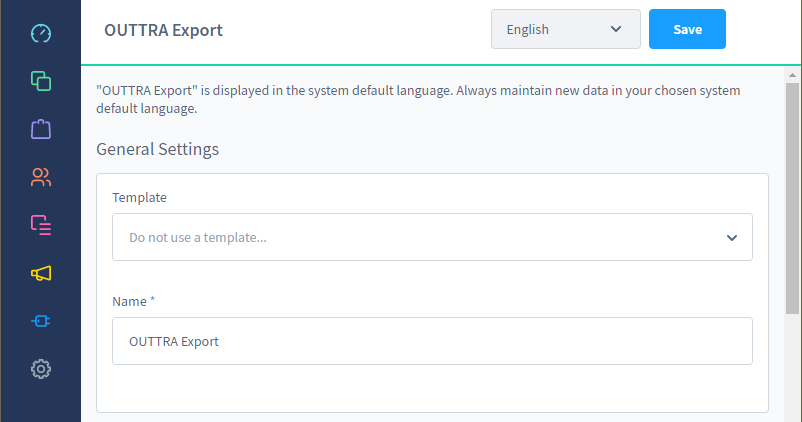Click the OUTTRA Export page title
This screenshot has width=802, height=422.
(164, 30)
